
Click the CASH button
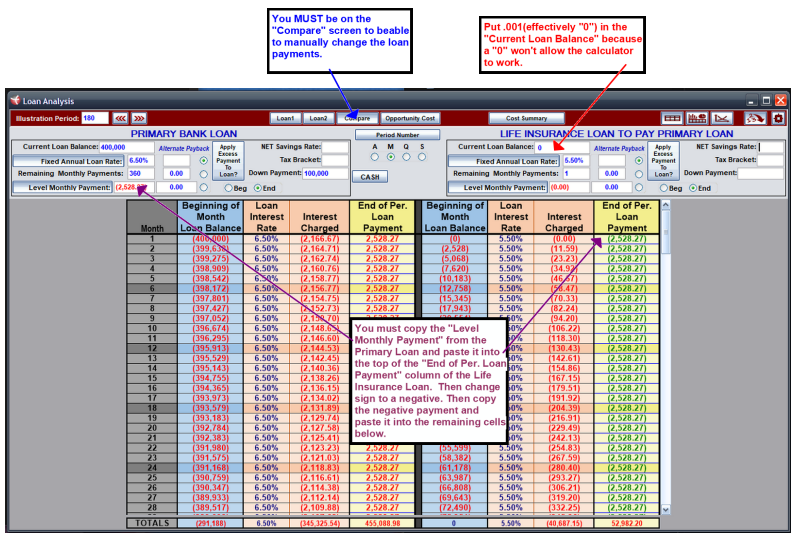tap(370, 177)
